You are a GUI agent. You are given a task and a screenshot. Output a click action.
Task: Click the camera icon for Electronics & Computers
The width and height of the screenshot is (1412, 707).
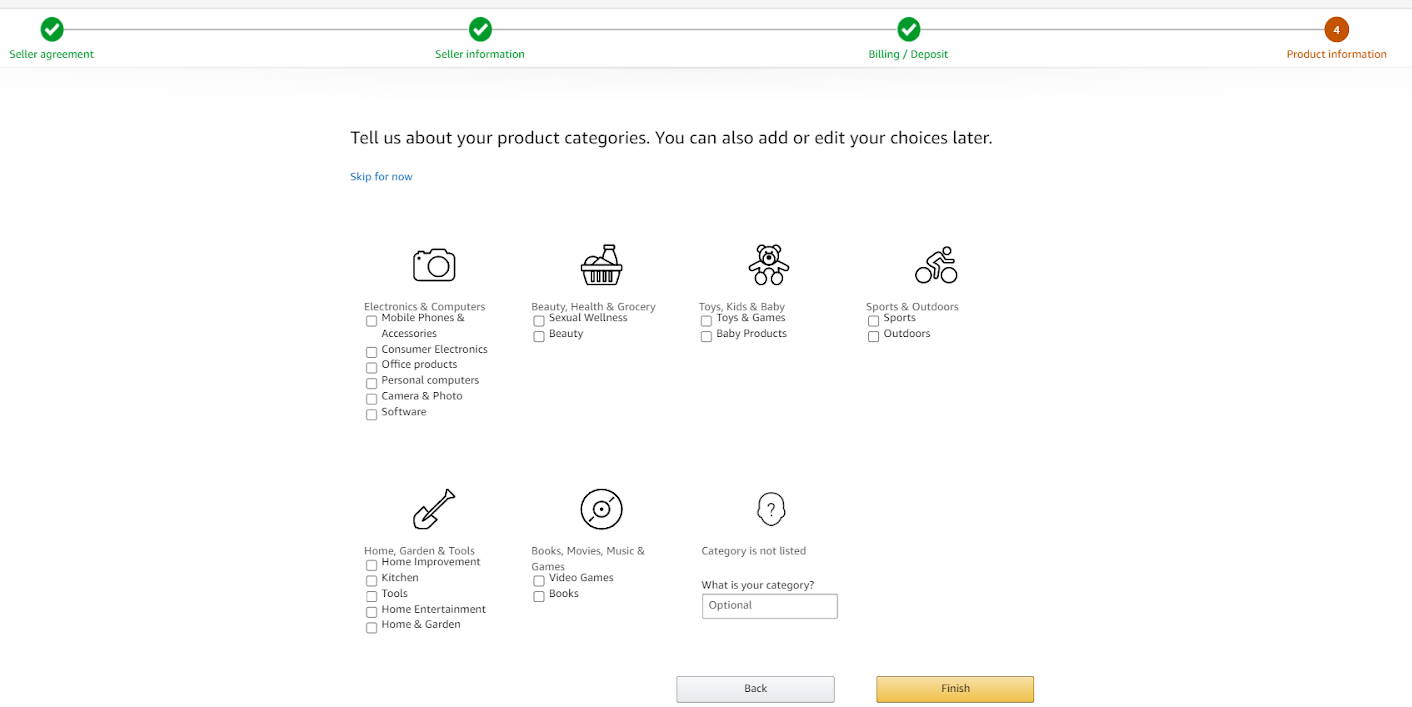pos(434,265)
